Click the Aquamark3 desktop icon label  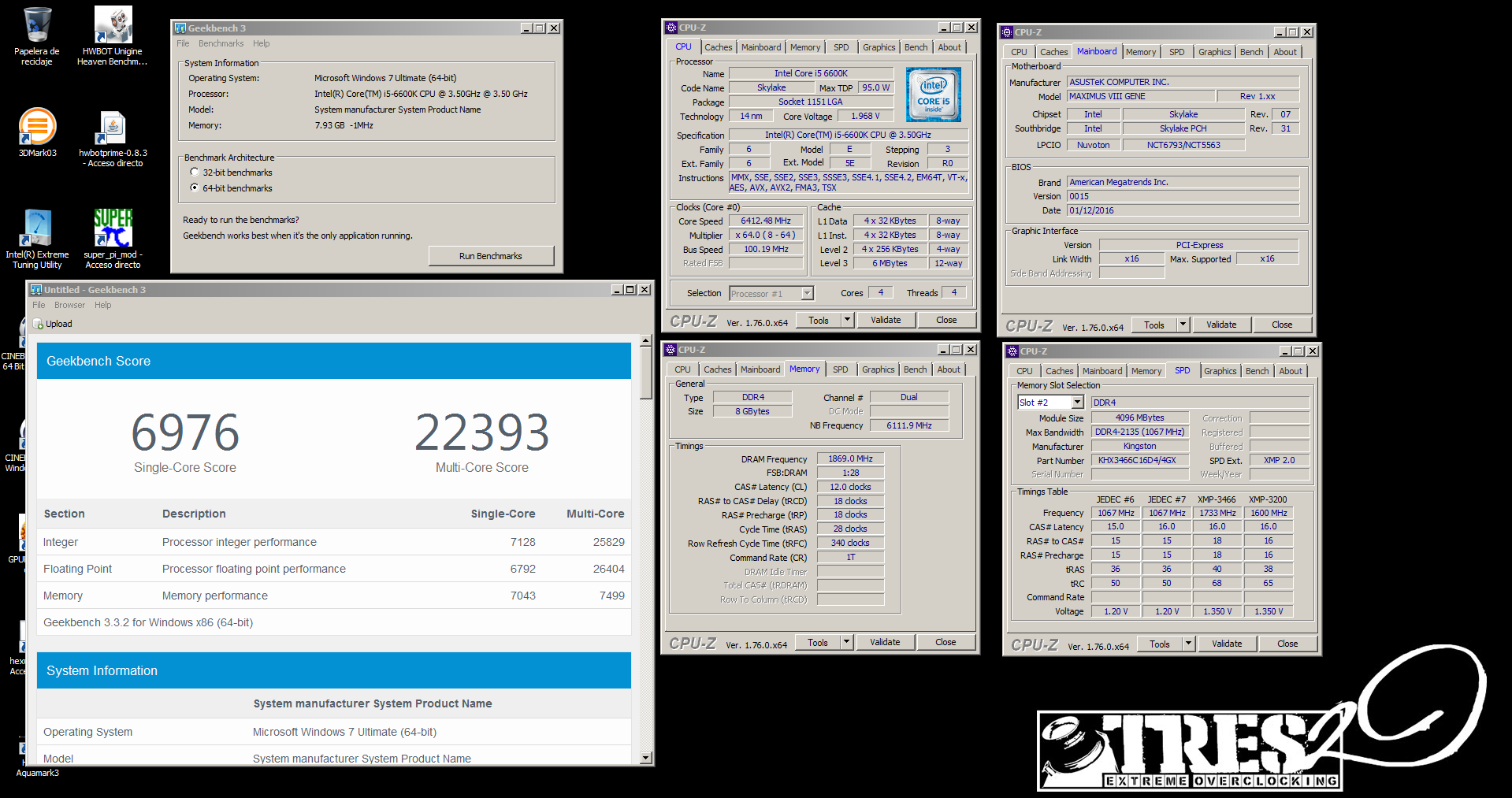[x=38, y=773]
